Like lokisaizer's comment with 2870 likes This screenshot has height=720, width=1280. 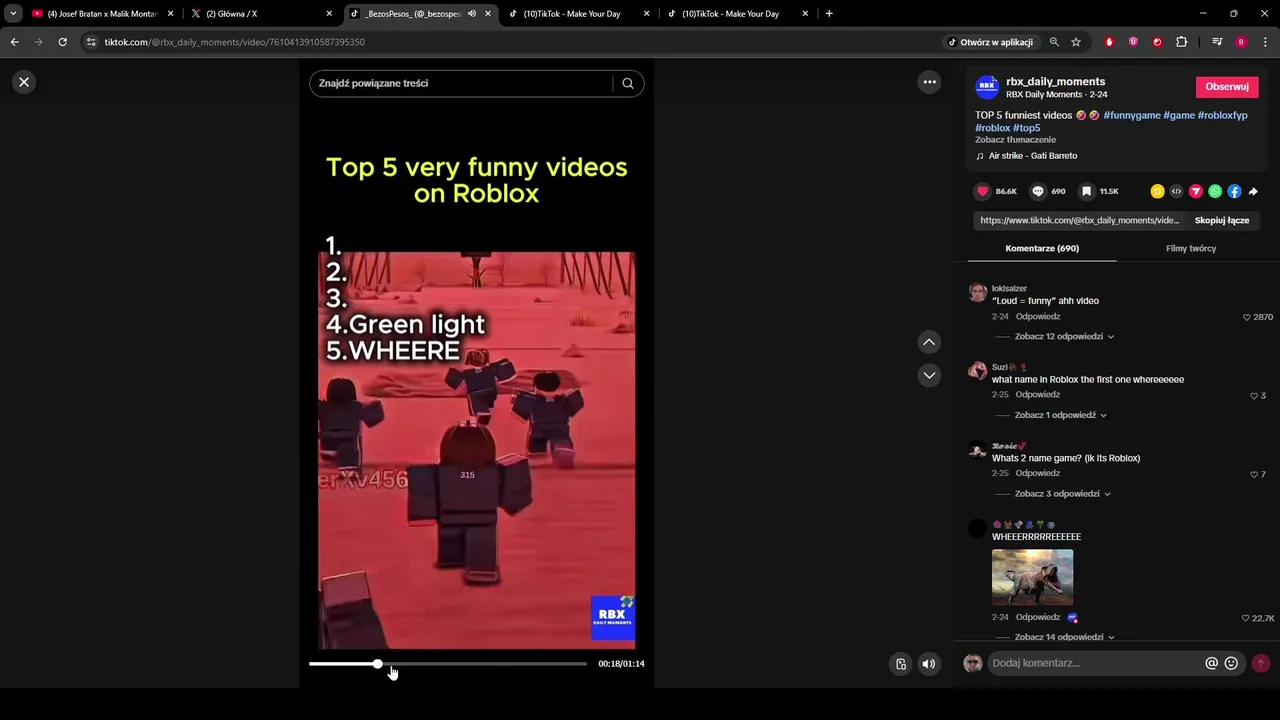pyautogui.click(x=1247, y=317)
